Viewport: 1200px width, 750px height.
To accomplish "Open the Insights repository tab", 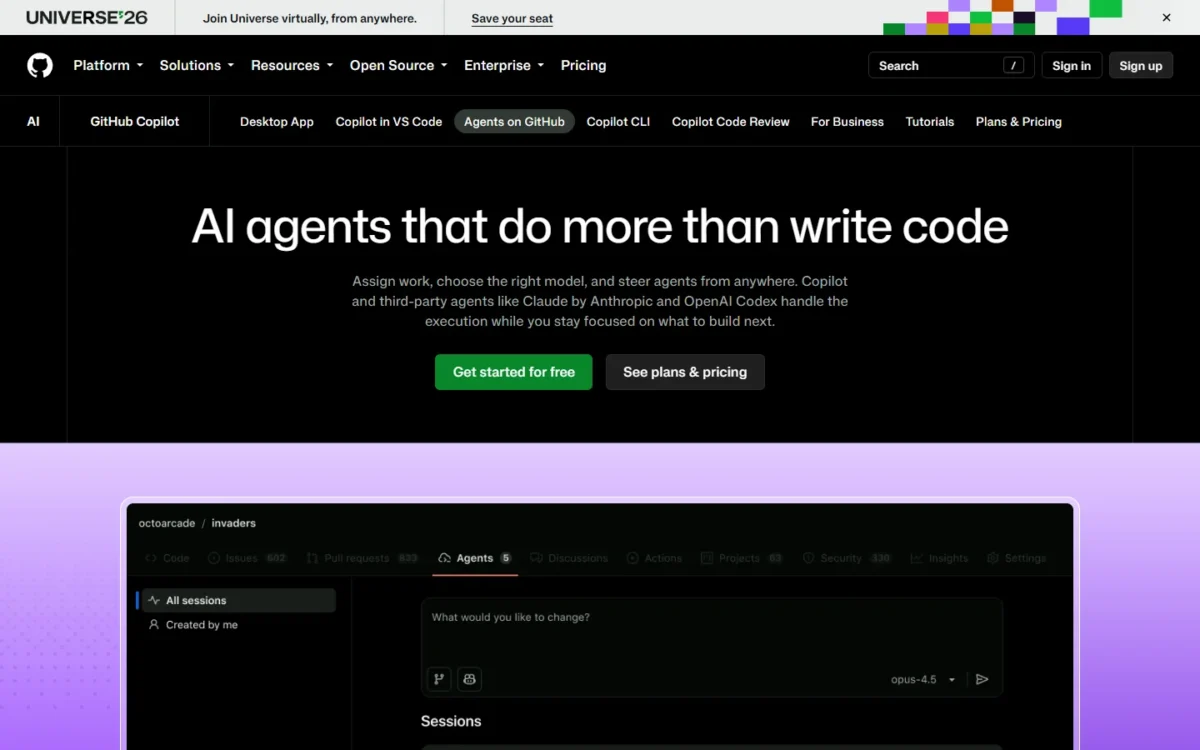I will (x=939, y=558).
